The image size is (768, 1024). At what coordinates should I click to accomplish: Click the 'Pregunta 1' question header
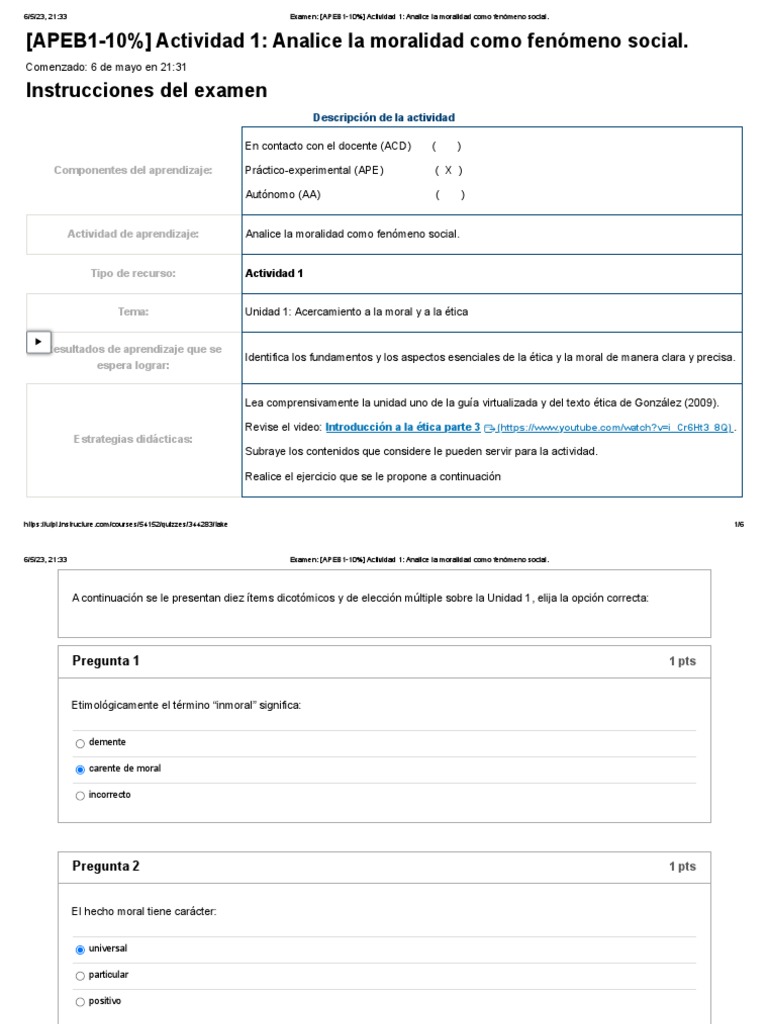click(x=106, y=661)
